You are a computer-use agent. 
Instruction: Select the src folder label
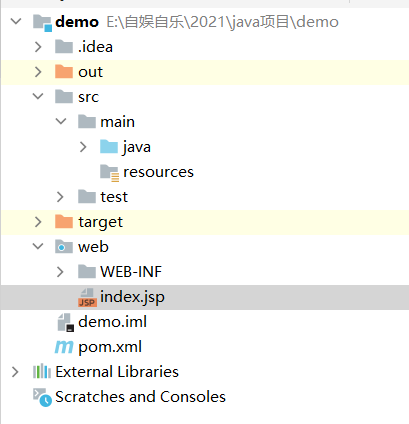click(x=89, y=97)
